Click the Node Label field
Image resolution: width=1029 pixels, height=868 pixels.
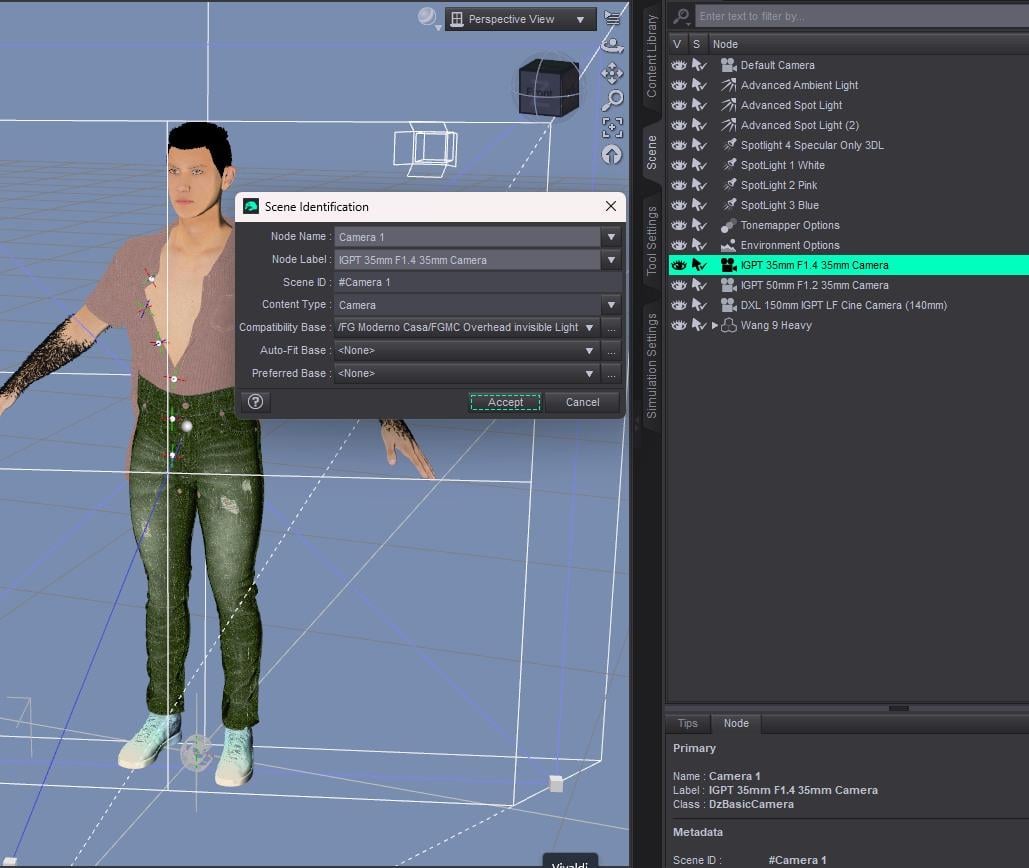(x=467, y=260)
